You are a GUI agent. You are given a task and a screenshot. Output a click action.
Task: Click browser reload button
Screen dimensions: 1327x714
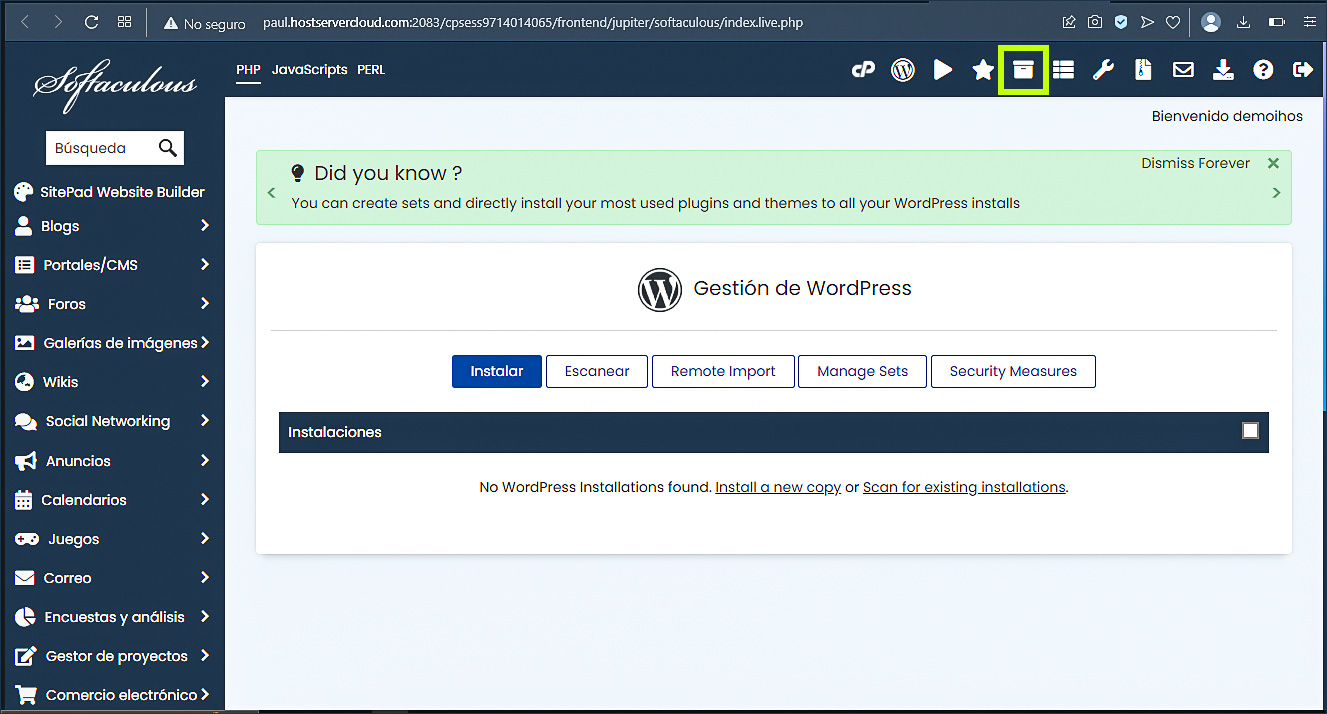click(x=91, y=22)
